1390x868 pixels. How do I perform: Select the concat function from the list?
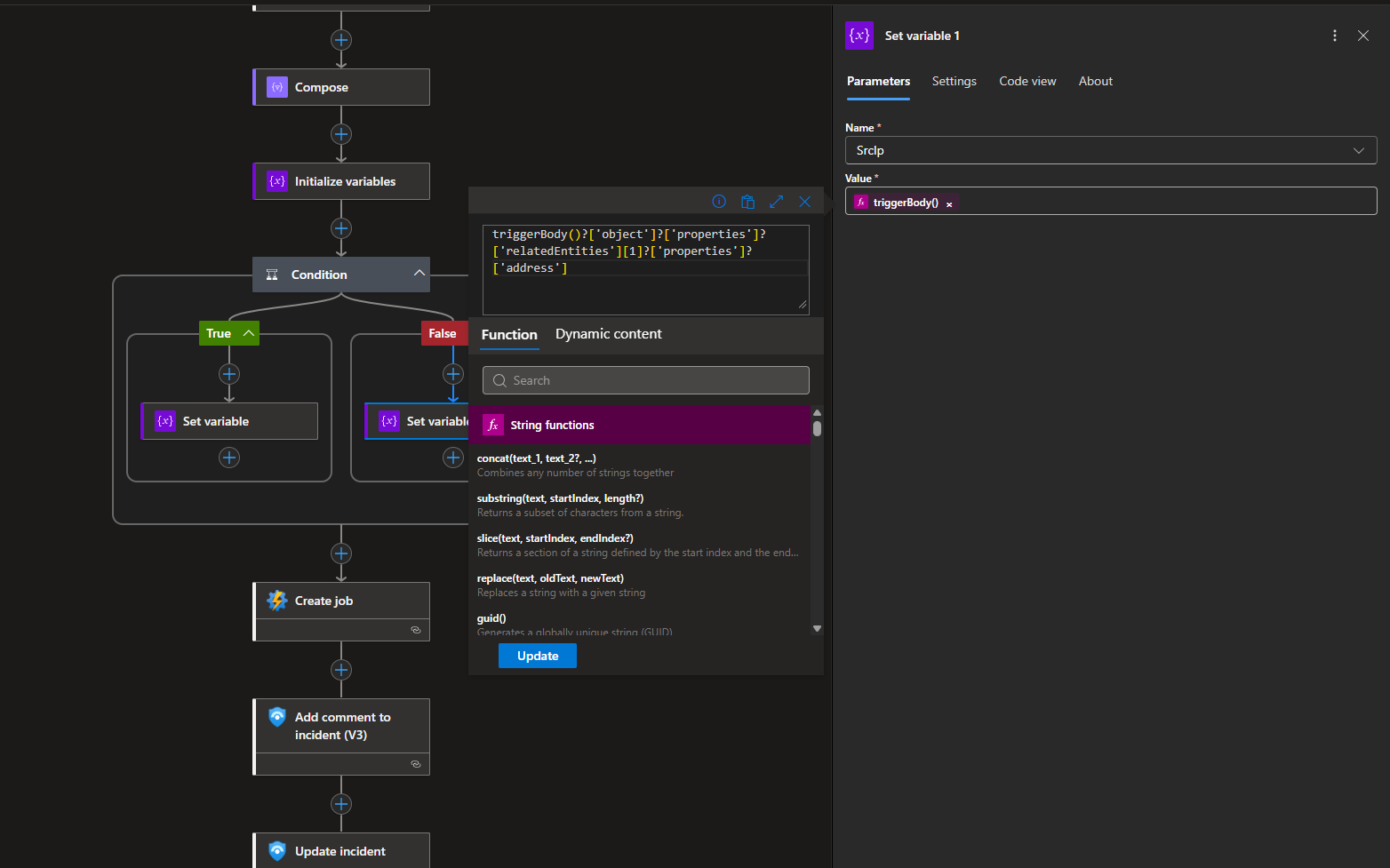[x=536, y=458]
